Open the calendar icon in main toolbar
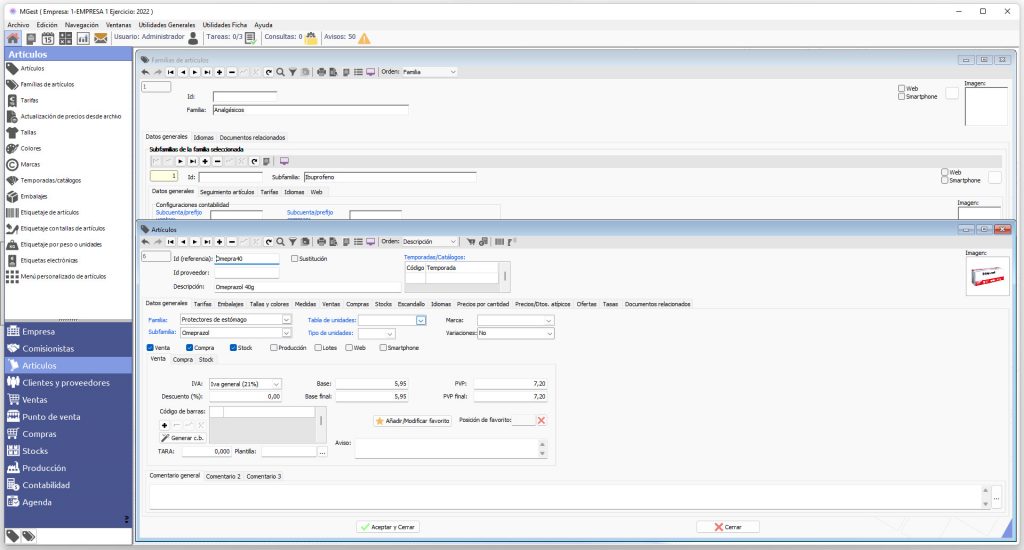The height and width of the screenshot is (550, 1024). click(x=48, y=39)
